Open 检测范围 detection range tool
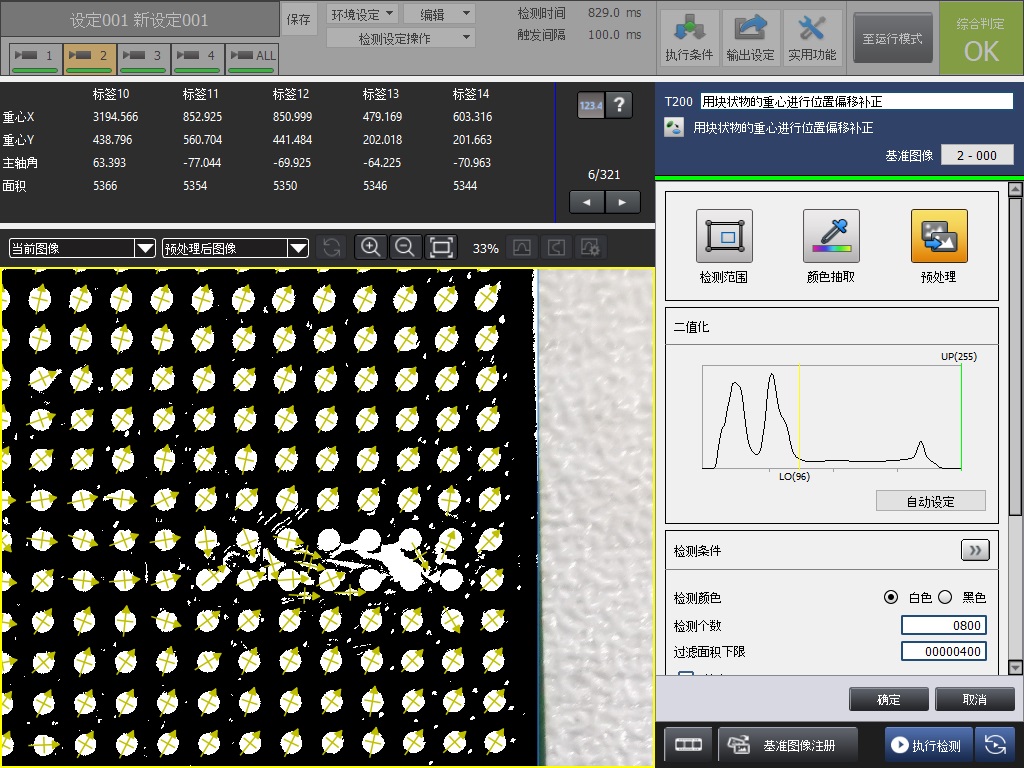The height and width of the screenshot is (768, 1024). tap(724, 236)
